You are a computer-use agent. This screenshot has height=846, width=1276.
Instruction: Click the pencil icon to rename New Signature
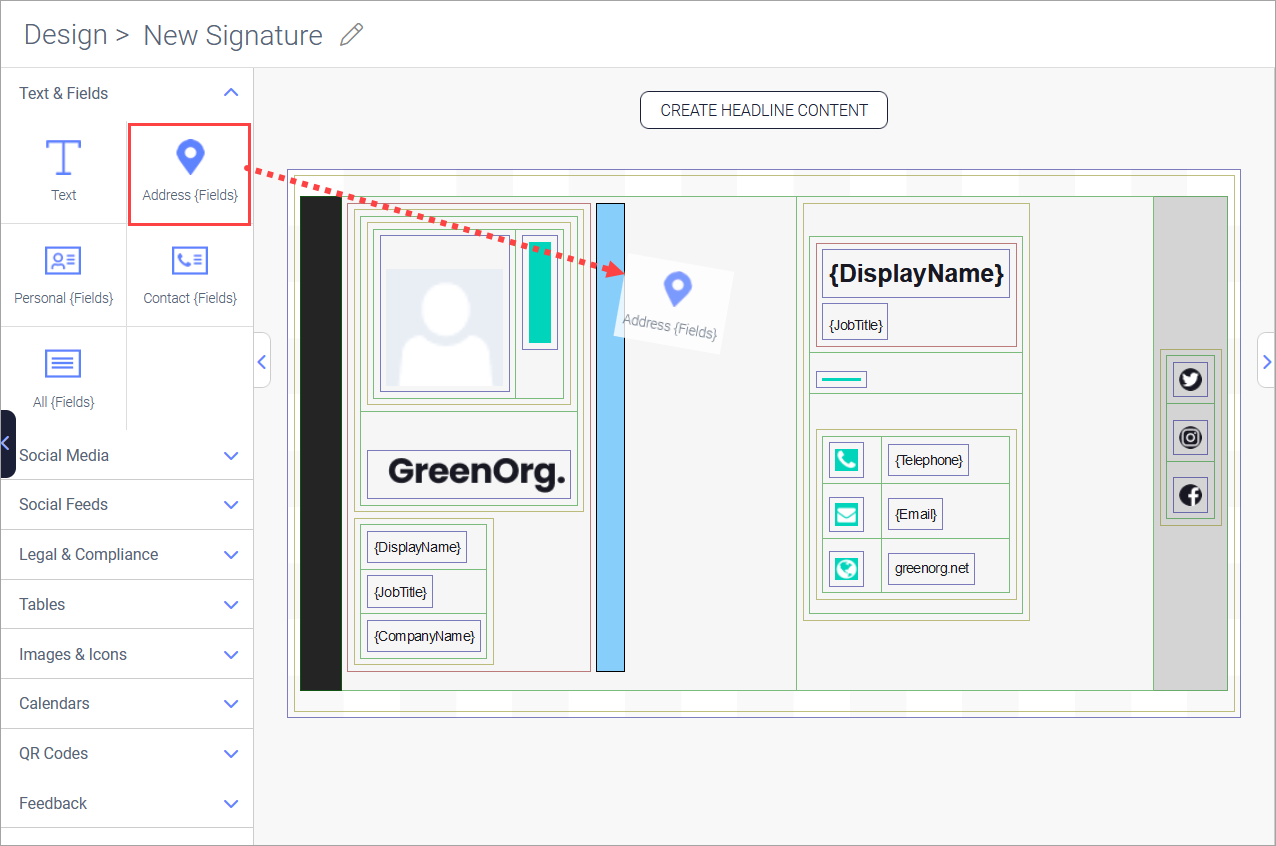coord(352,34)
